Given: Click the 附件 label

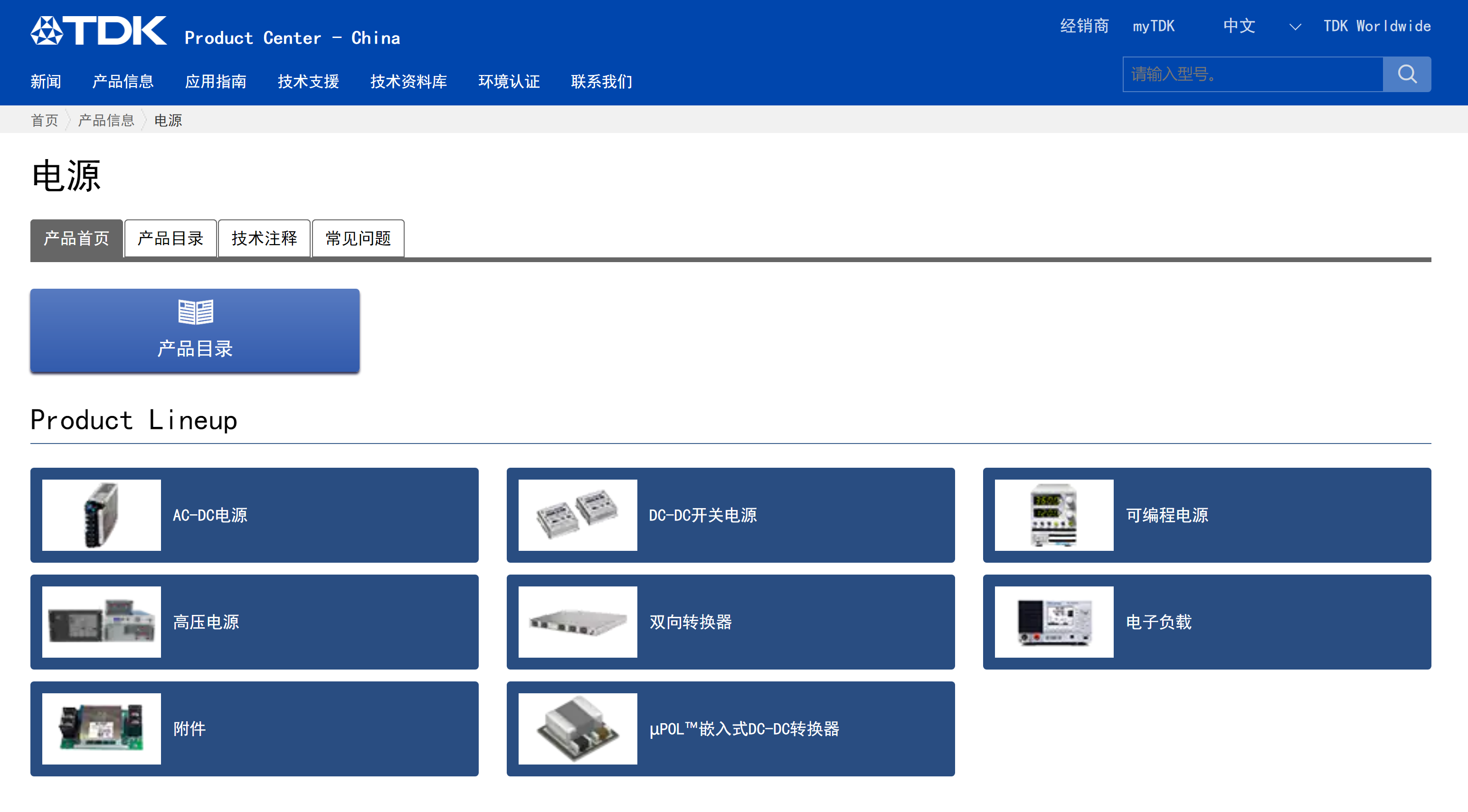Looking at the screenshot, I should click(x=189, y=729).
